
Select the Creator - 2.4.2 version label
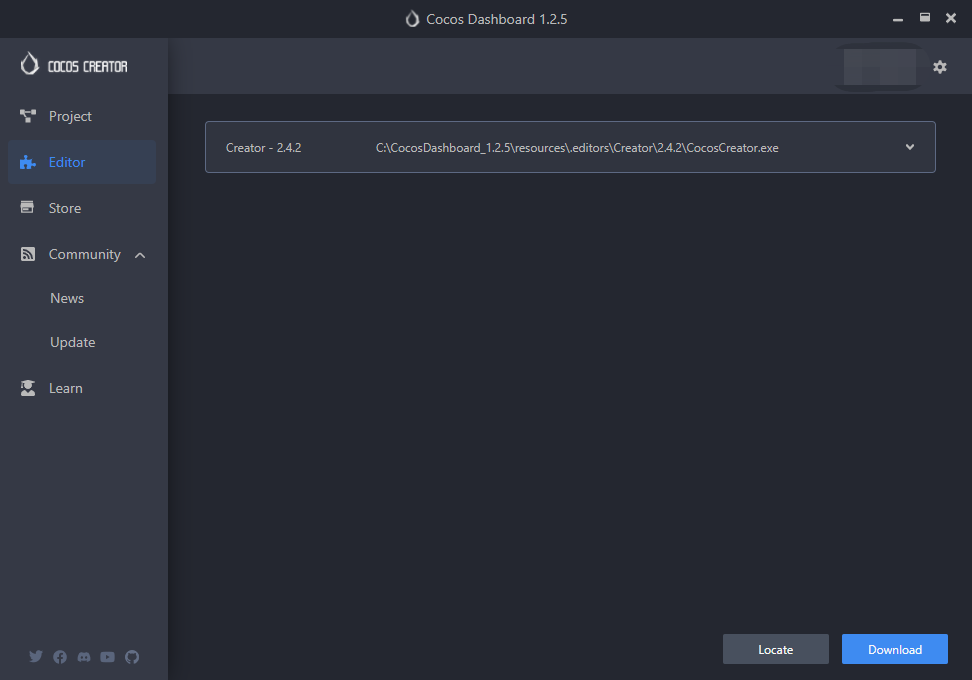tap(263, 148)
